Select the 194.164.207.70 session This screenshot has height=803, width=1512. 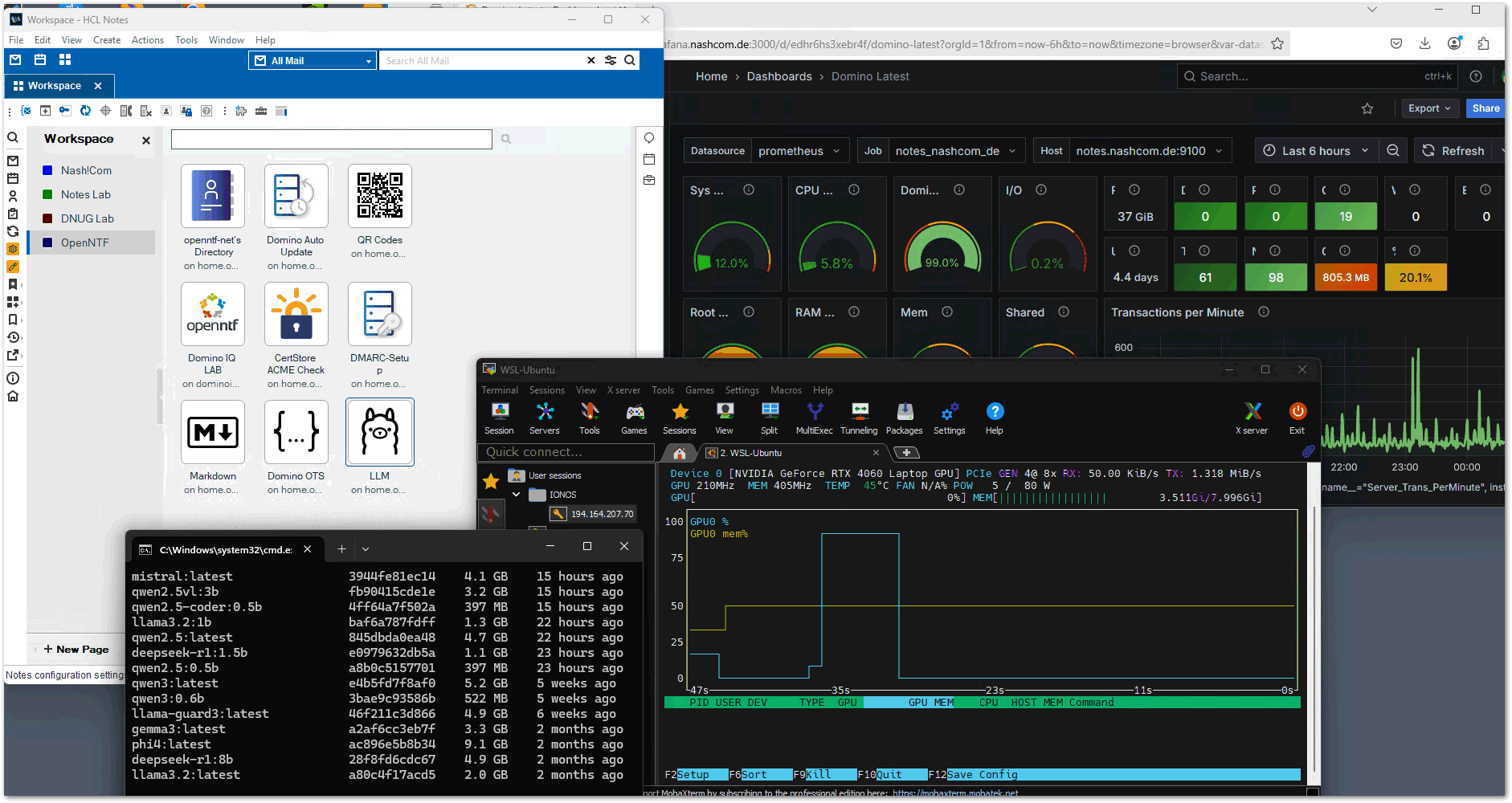click(594, 514)
